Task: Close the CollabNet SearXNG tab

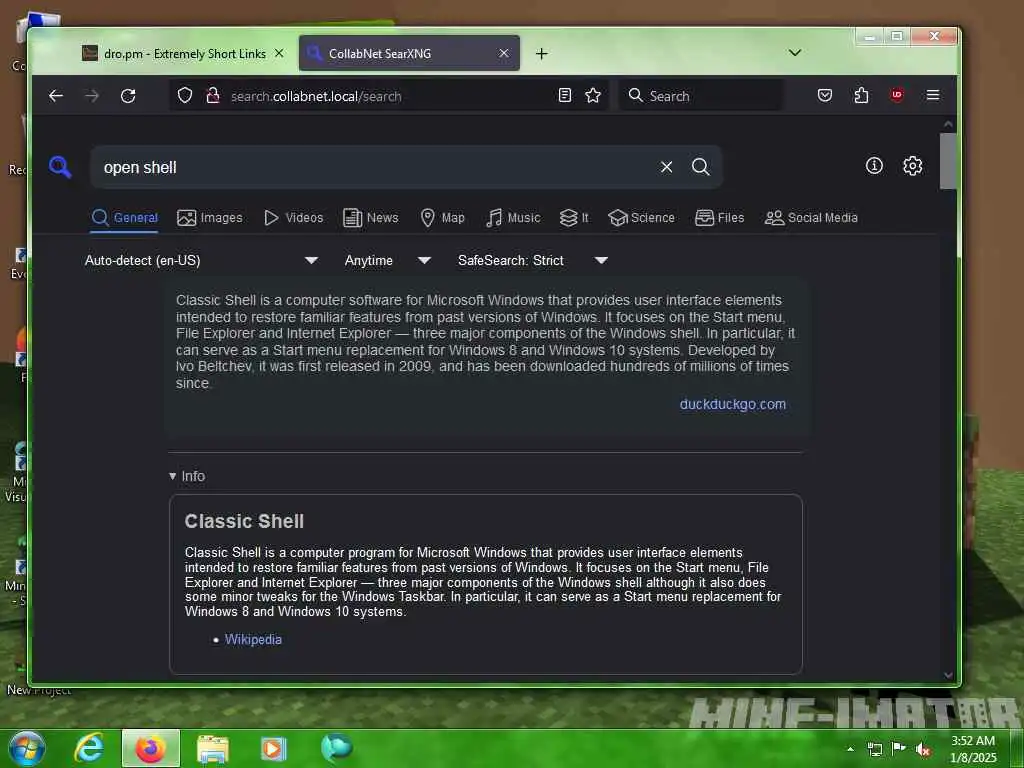Action: (504, 54)
